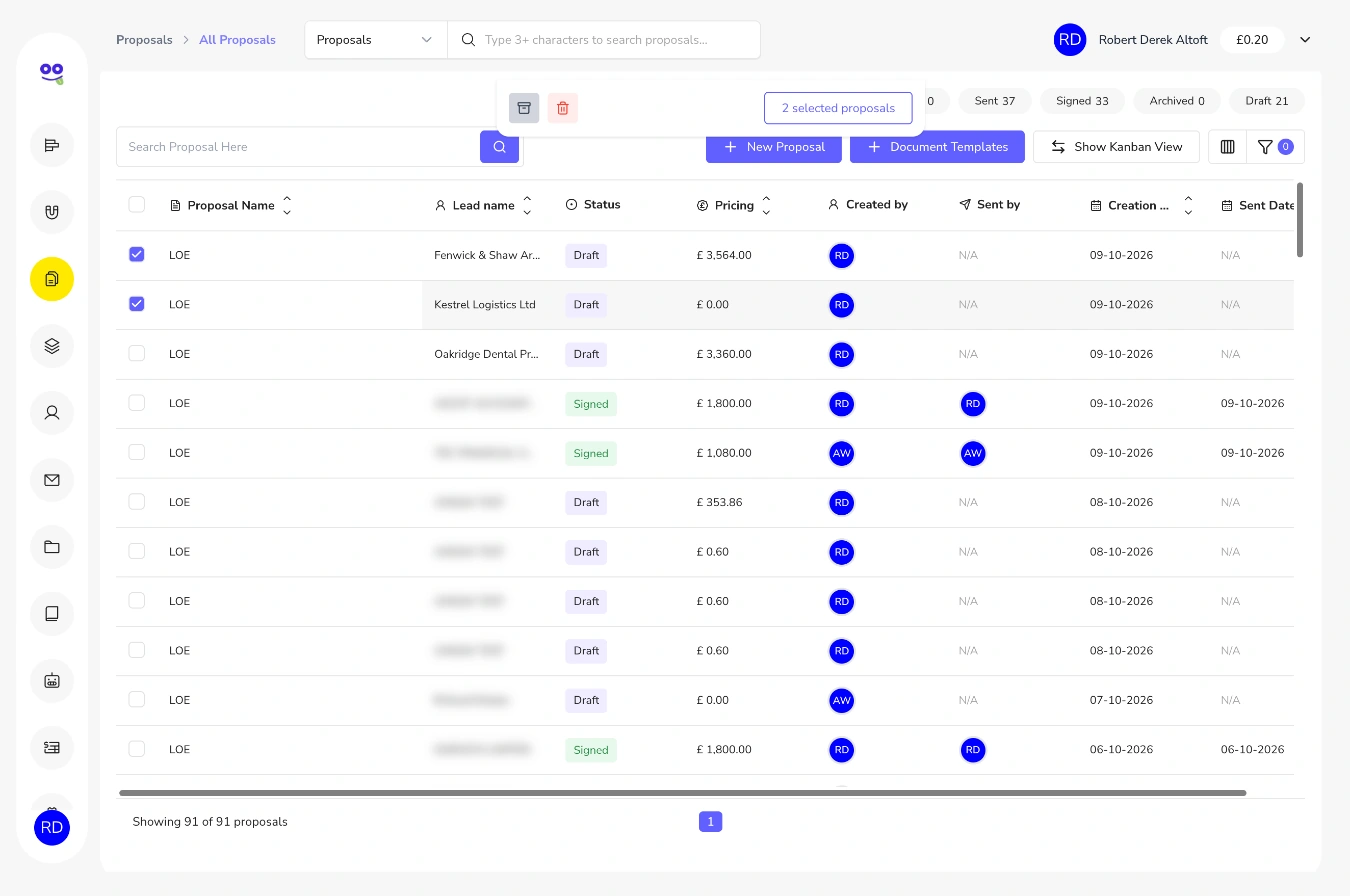1350x896 pixels.
Task: Click the 2 selected proposals button
Action: point(838,108)
